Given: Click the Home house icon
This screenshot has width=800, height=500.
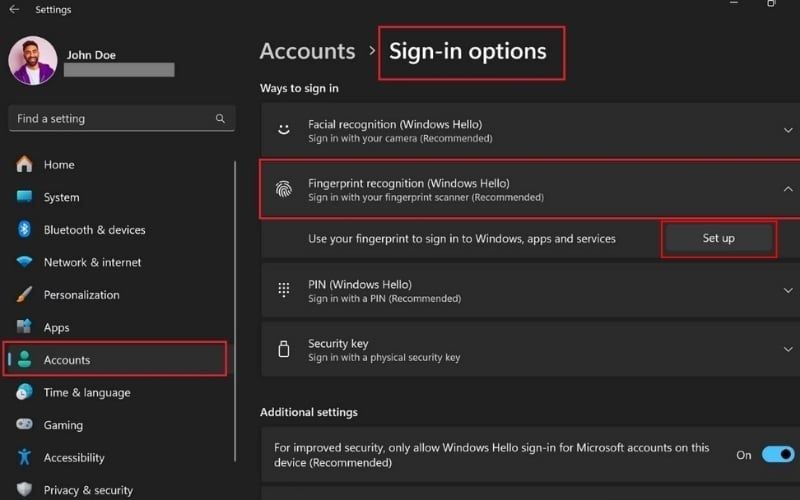Looking at the screenshot, I should point(25,165).
